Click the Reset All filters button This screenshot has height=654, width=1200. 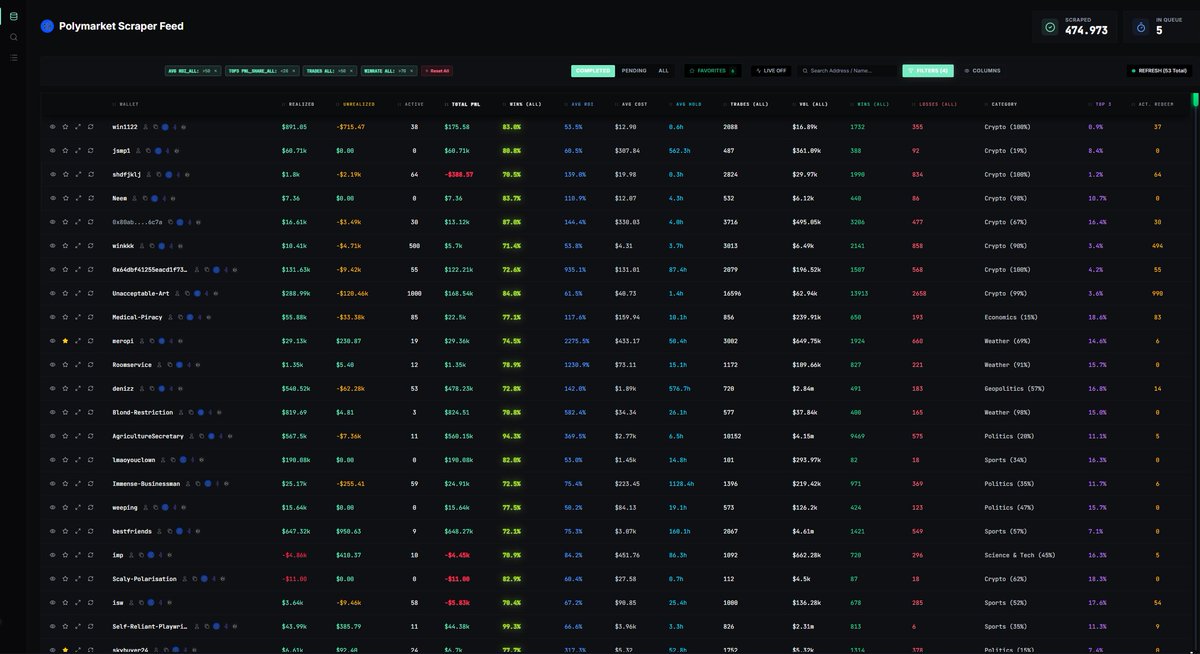[437, 71]
